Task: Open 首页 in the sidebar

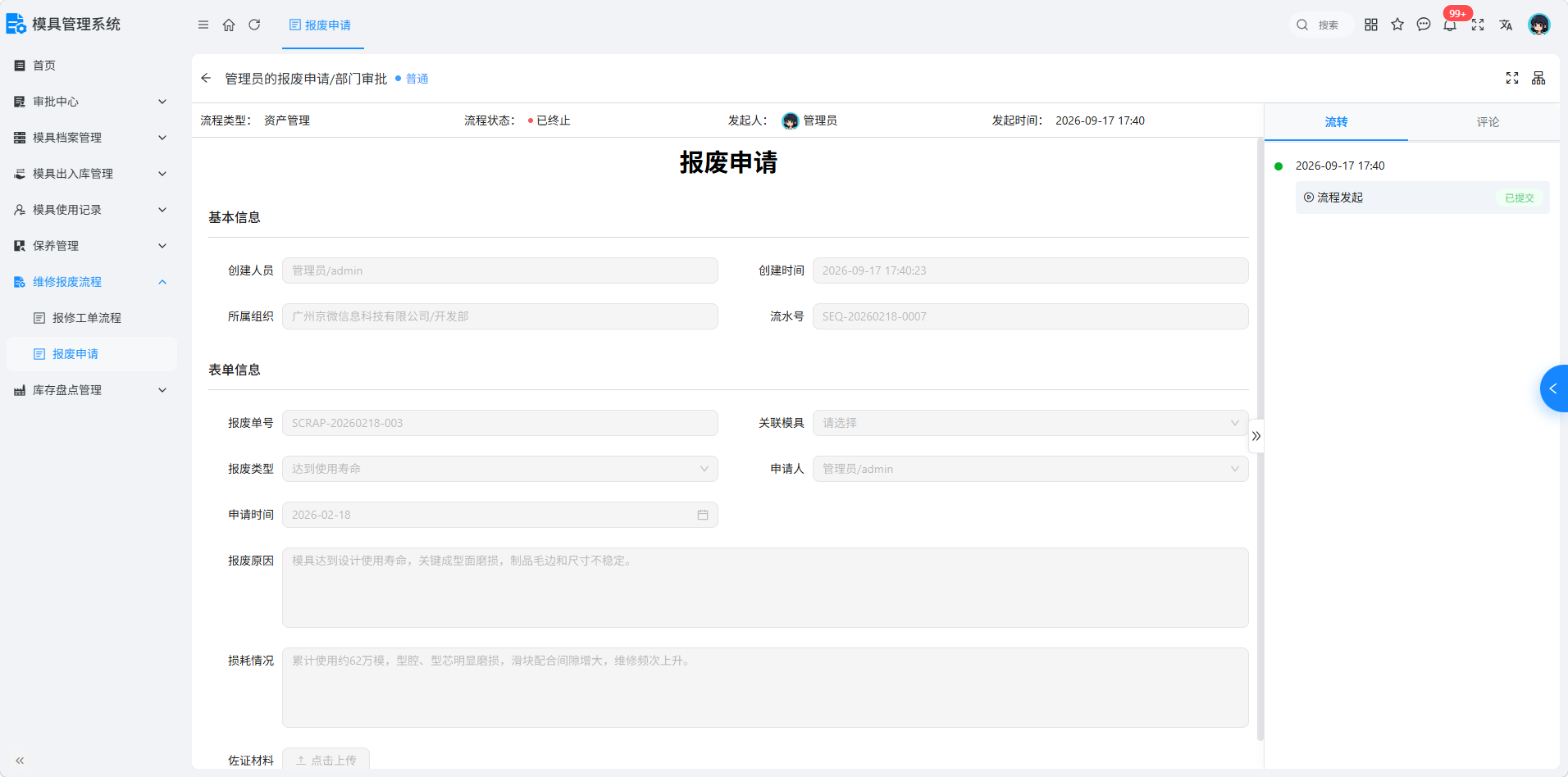Action: click(x=91, y=66)
